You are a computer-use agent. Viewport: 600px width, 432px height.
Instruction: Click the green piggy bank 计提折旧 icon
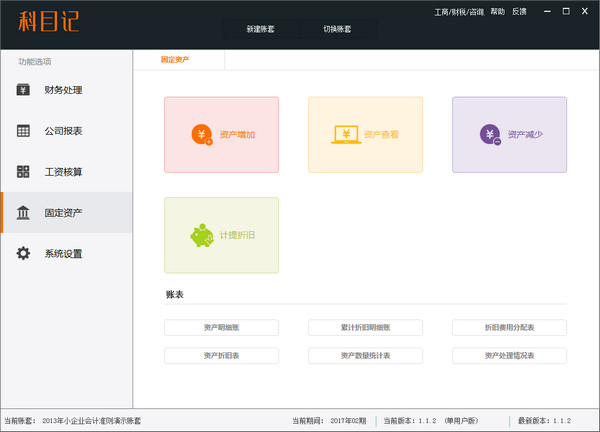pos(201,236)
